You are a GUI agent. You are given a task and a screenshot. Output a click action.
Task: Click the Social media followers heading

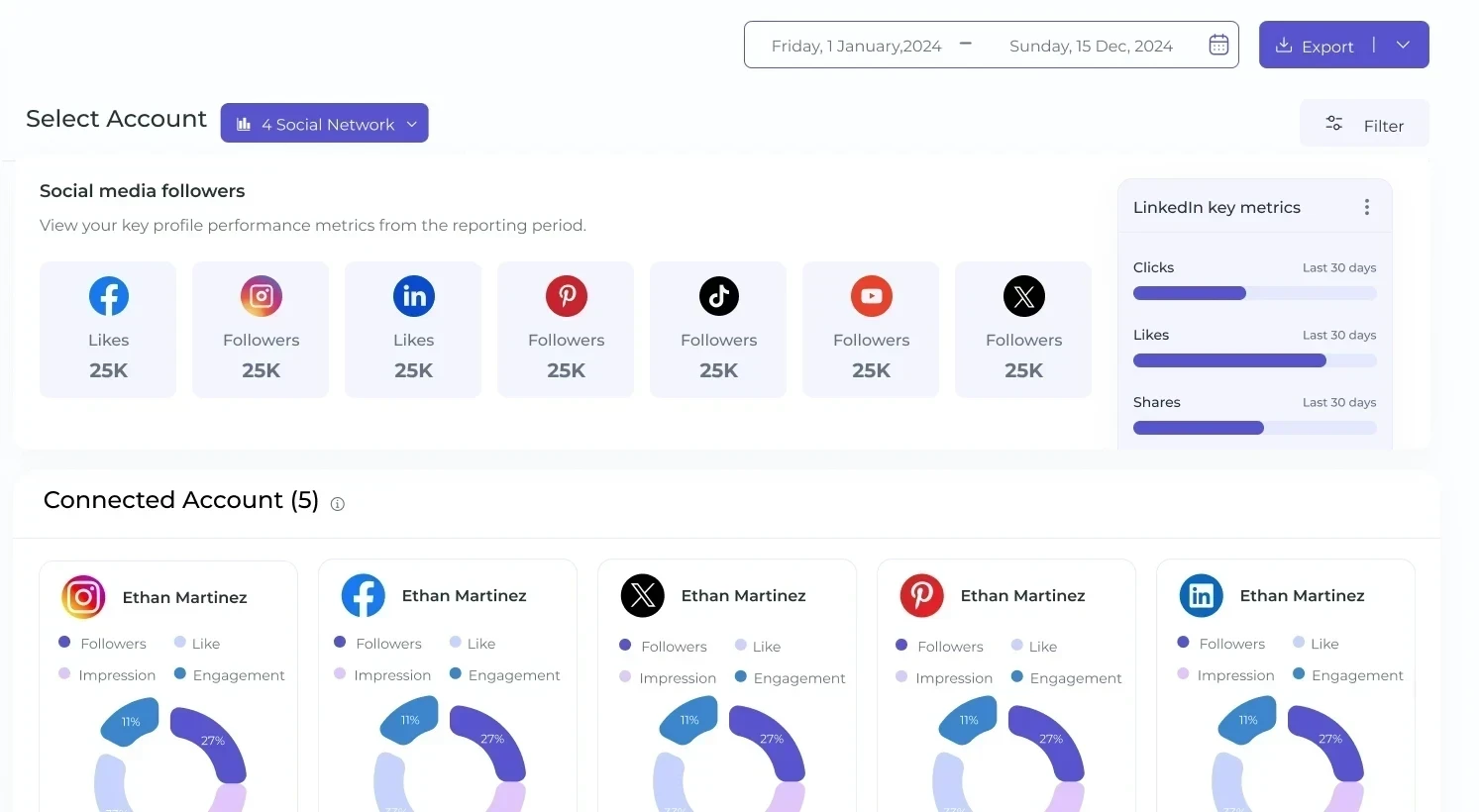point(142,190)
